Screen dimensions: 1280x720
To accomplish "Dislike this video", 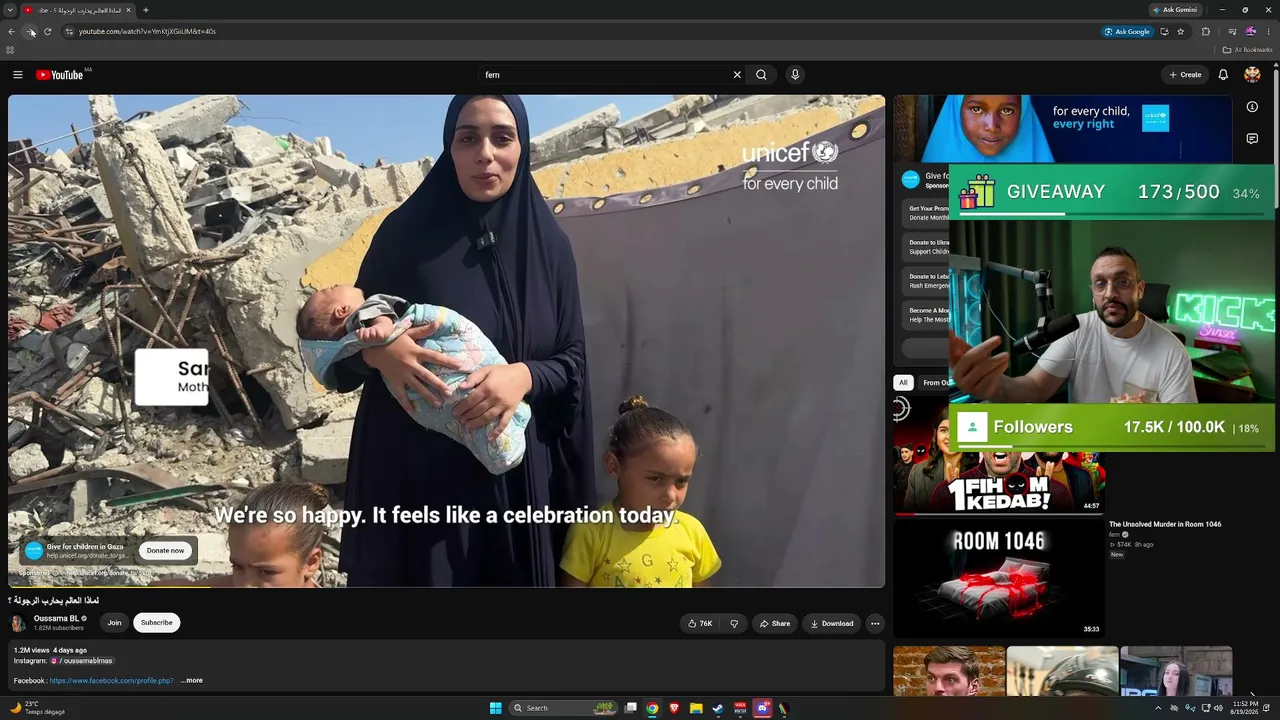I will 734,624.
